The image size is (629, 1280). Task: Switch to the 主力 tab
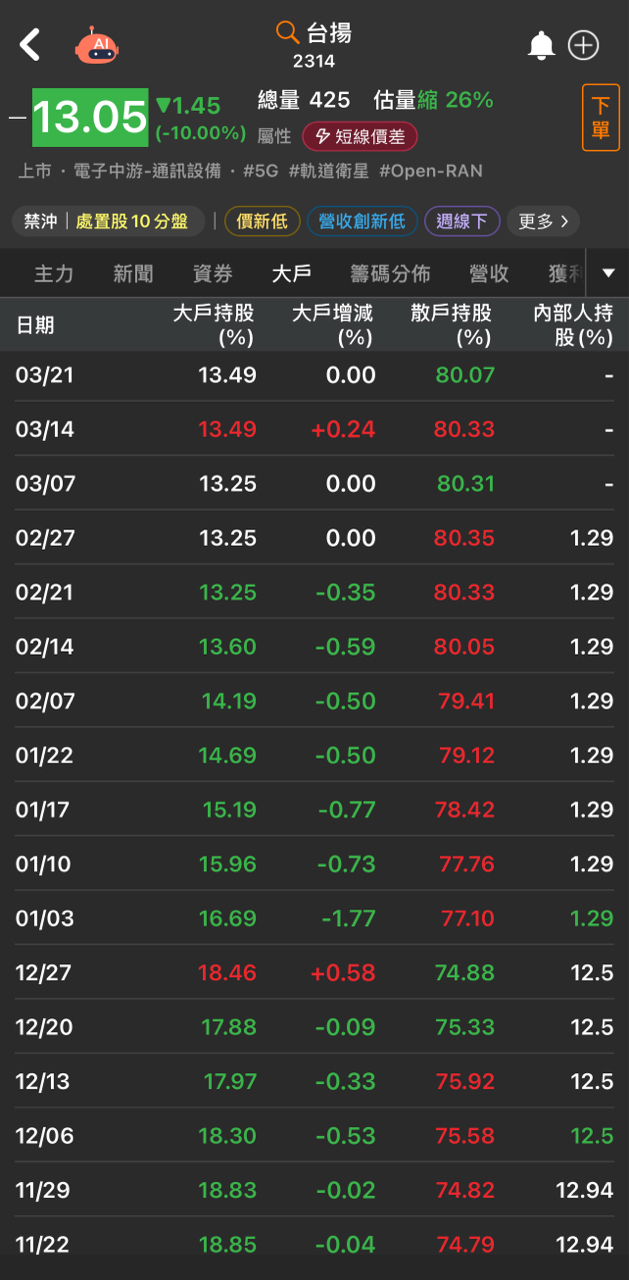click(54, 273)
